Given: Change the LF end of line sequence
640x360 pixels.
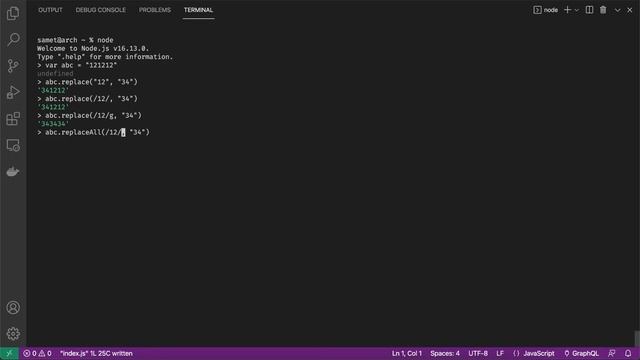Looking at the screenshot, I should point(500,353).
